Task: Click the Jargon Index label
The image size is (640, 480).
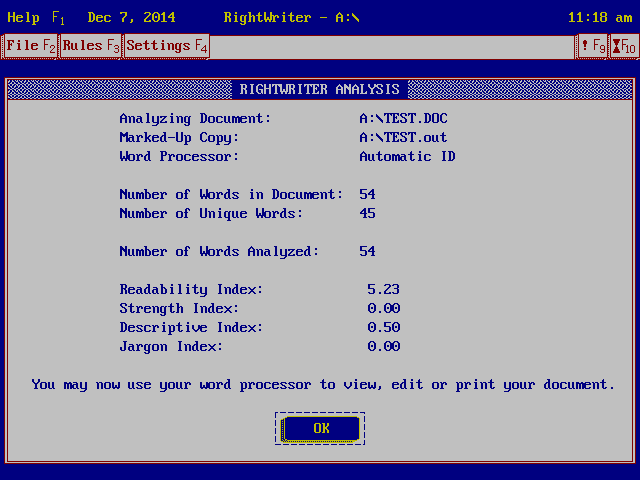Action: click(171, 347)
